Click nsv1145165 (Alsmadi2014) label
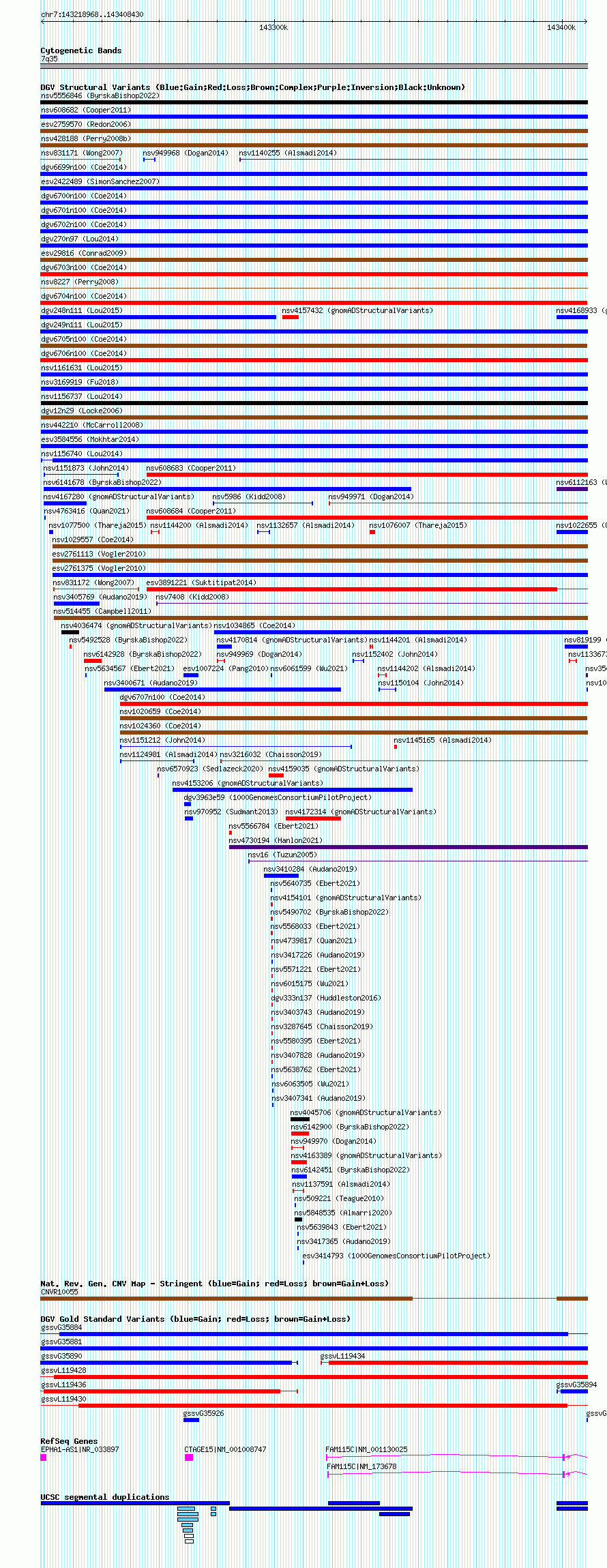 [443, 740]
